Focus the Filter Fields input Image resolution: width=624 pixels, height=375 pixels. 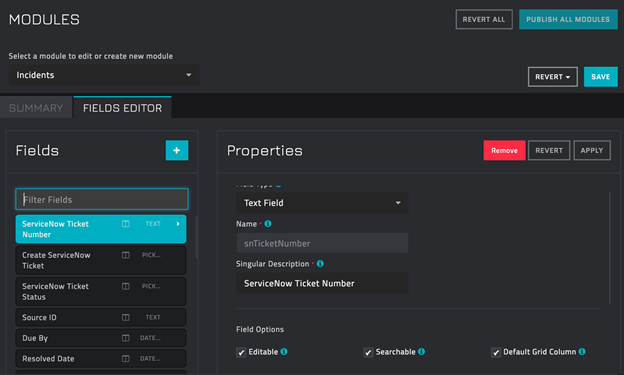point(102,199)
